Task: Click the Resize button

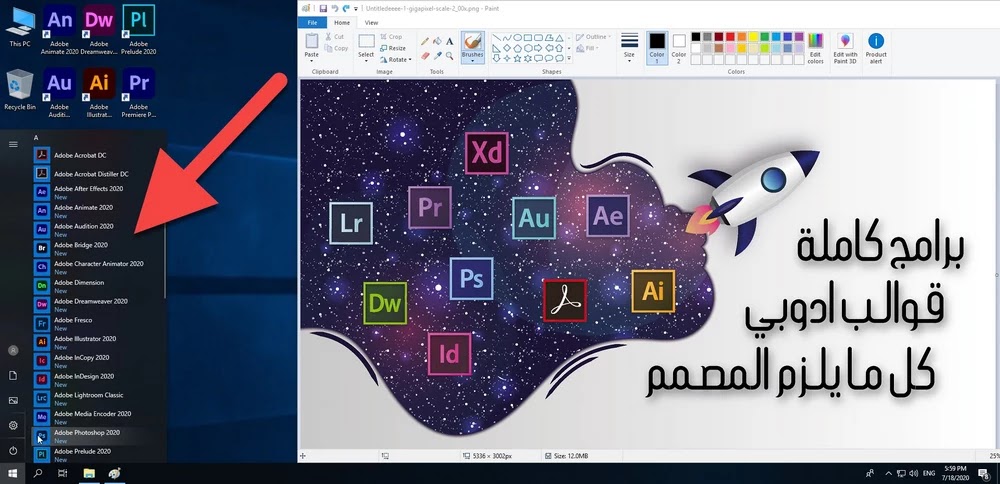Action: (x=393, y=48)
